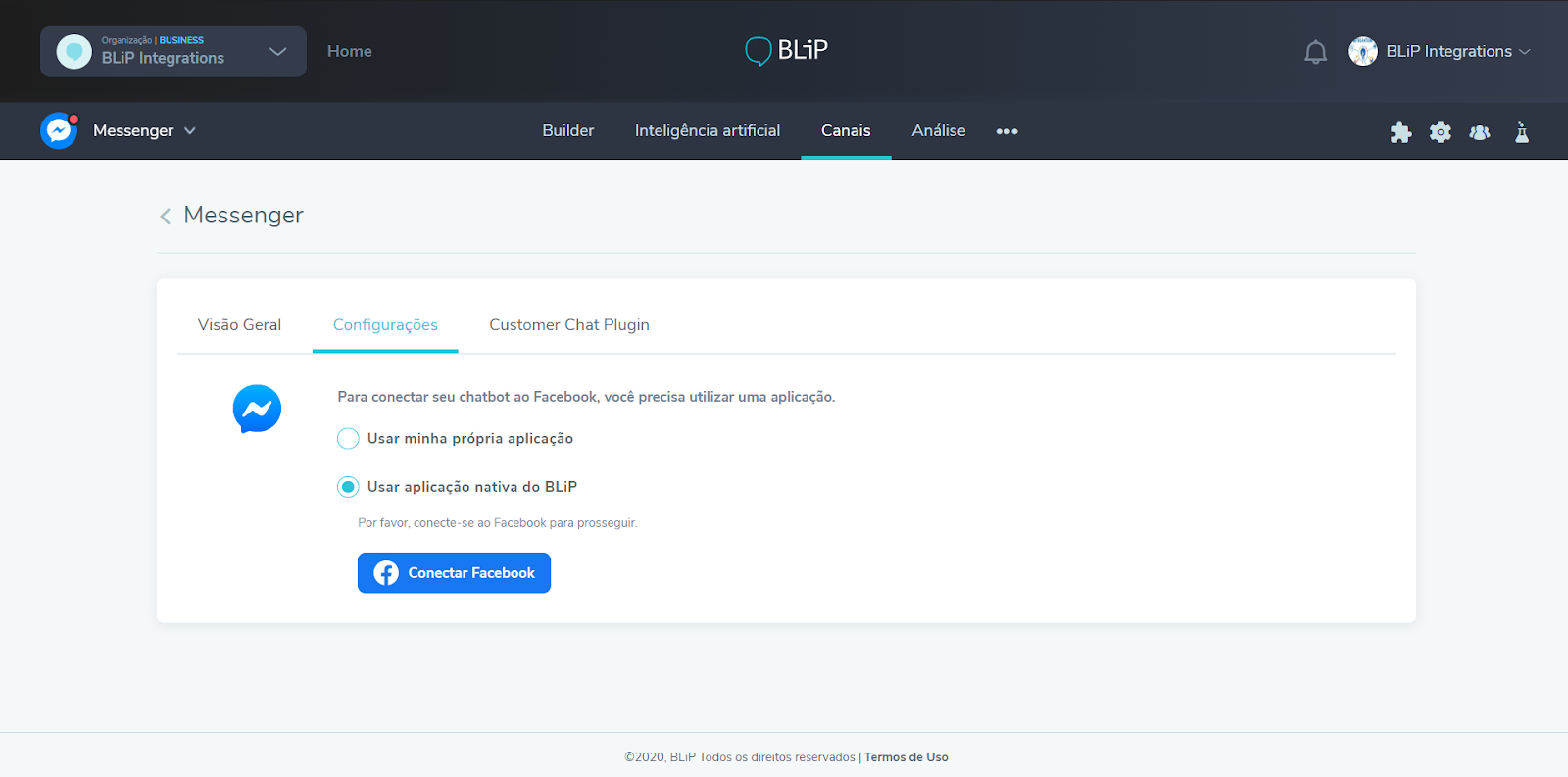Click the Messenger bot avatar icon
This screenshot has height=777, width=1568.
pyautogui.click(x=59, y=130)
